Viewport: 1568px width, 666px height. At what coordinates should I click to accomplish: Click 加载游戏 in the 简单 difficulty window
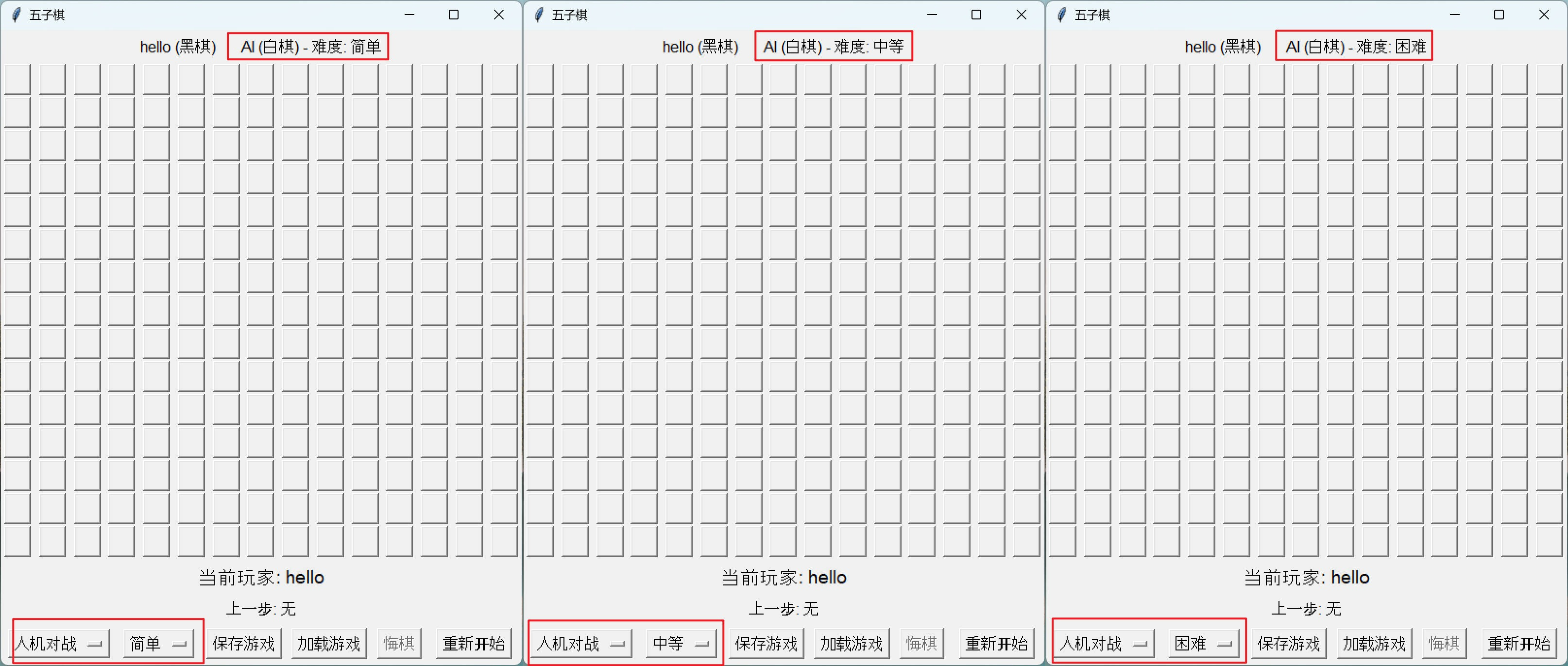click(329, 644)
